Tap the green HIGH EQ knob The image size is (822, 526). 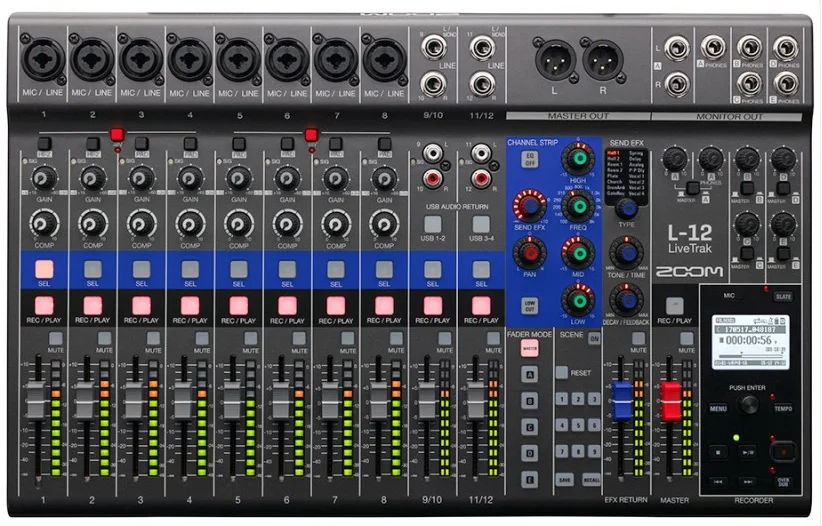click(x=578, y=158)
